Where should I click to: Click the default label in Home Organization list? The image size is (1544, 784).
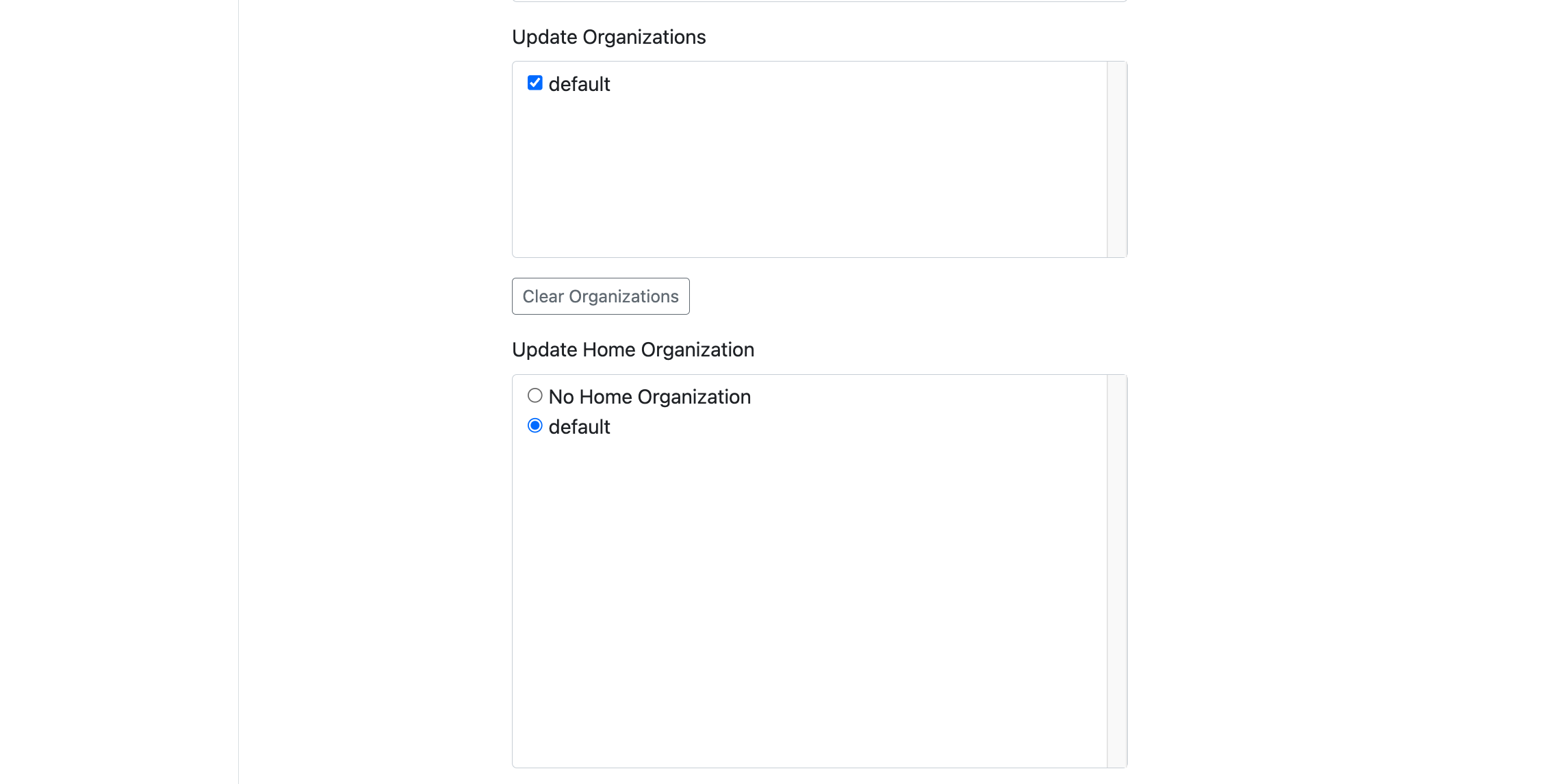(579, 427)
